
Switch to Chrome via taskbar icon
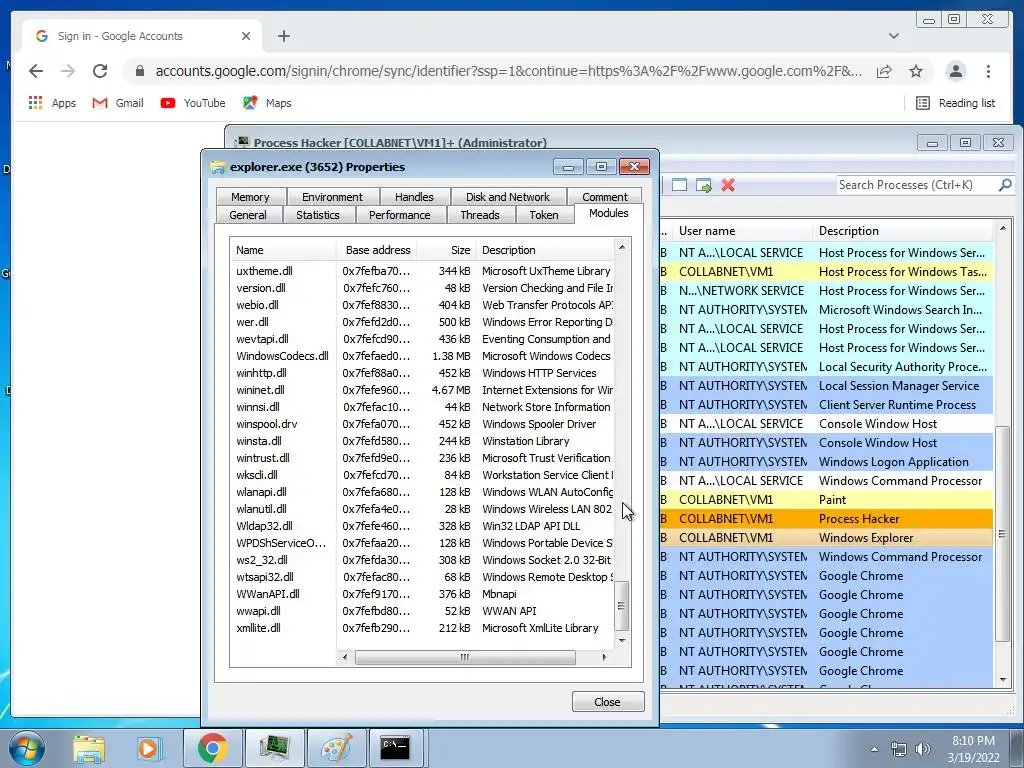click(x=212, y=748)
